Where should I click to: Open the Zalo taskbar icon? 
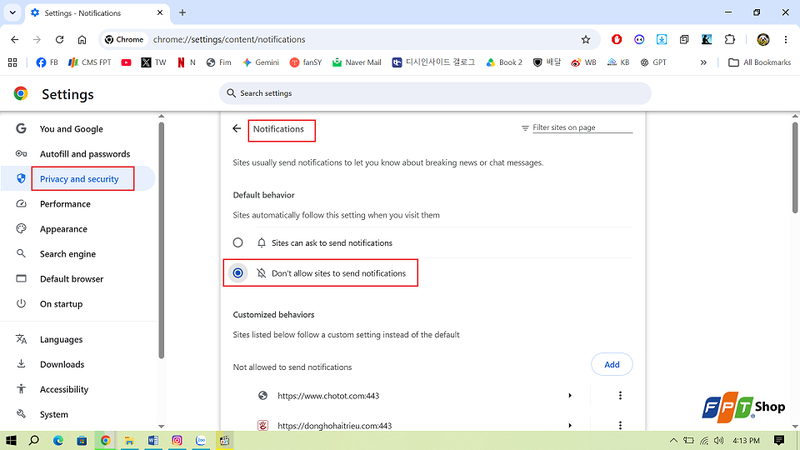point(201,440)
